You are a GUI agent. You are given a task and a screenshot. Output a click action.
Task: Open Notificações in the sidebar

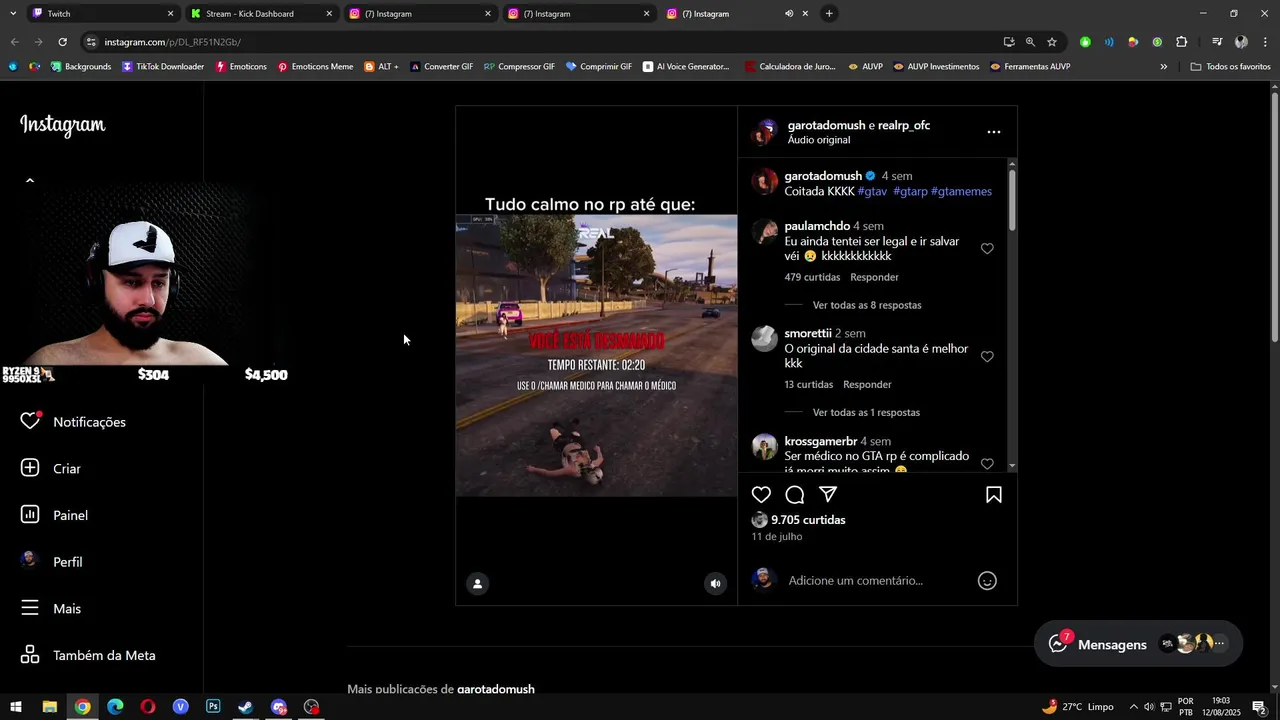tap(75, 422)
